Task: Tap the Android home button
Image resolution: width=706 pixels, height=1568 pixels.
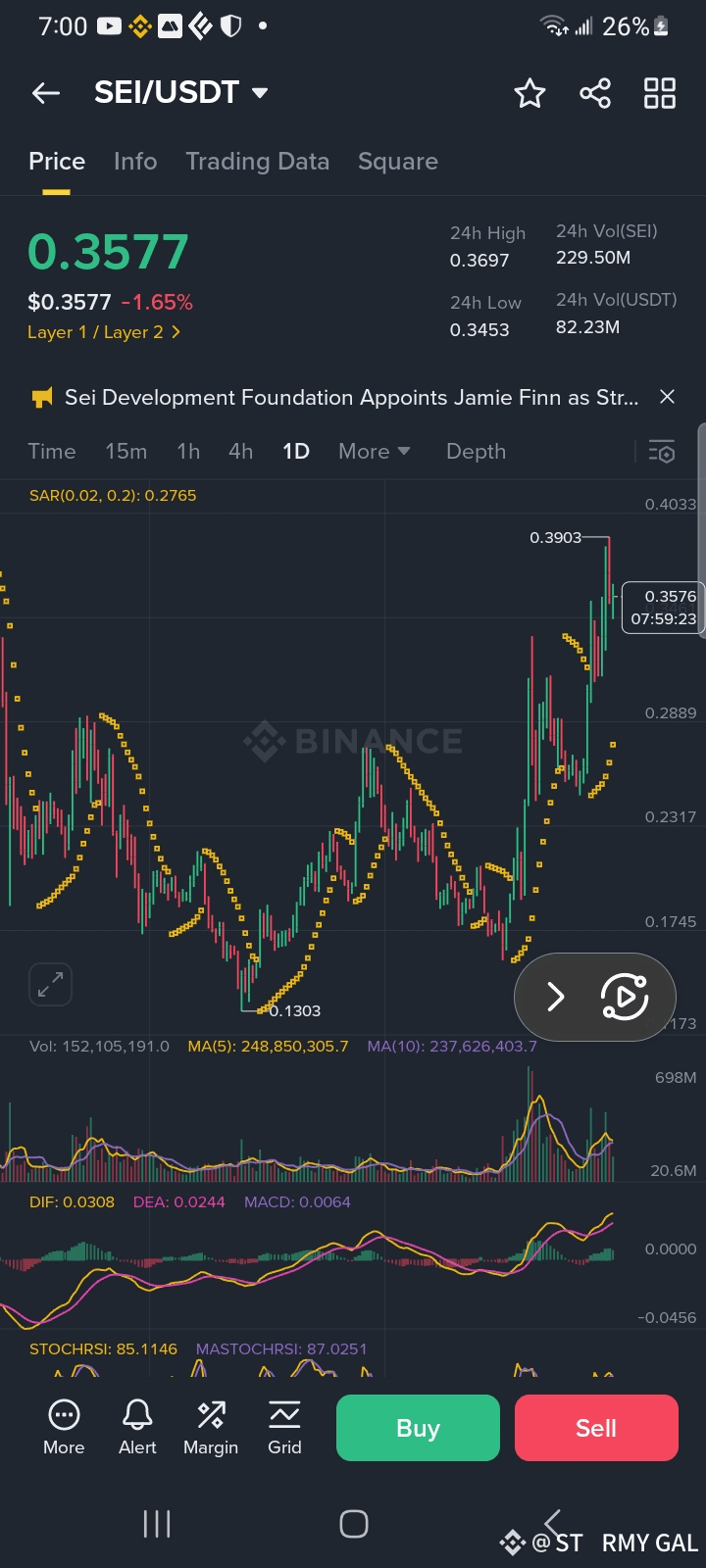Action: pyautogui.click(x=353, y=1524)
